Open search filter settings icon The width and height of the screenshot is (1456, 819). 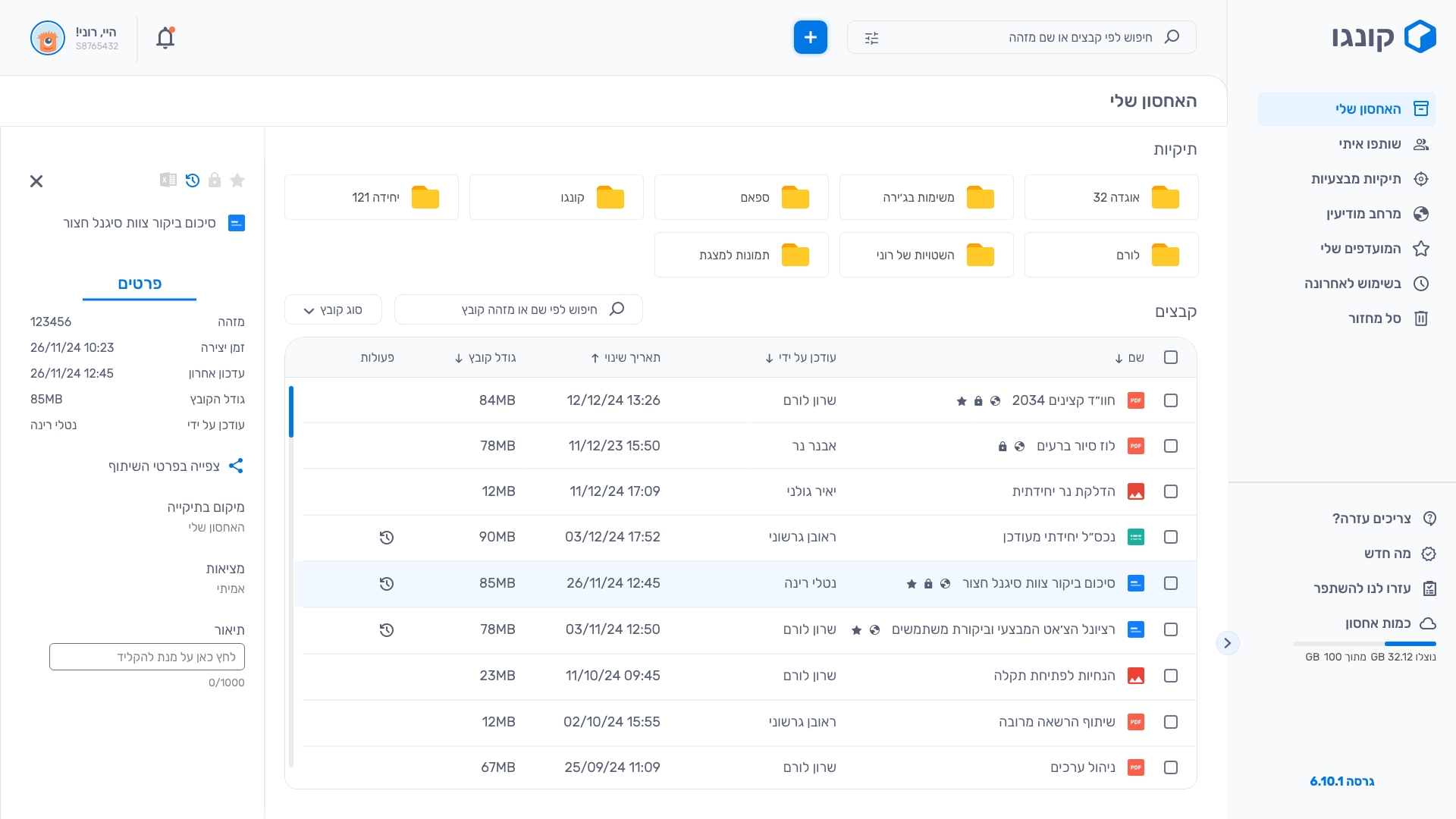[871, 38]
